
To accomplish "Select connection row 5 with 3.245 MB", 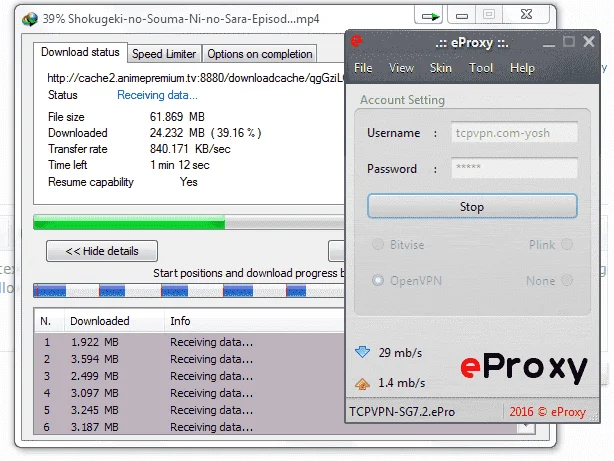I will (190, 410).
